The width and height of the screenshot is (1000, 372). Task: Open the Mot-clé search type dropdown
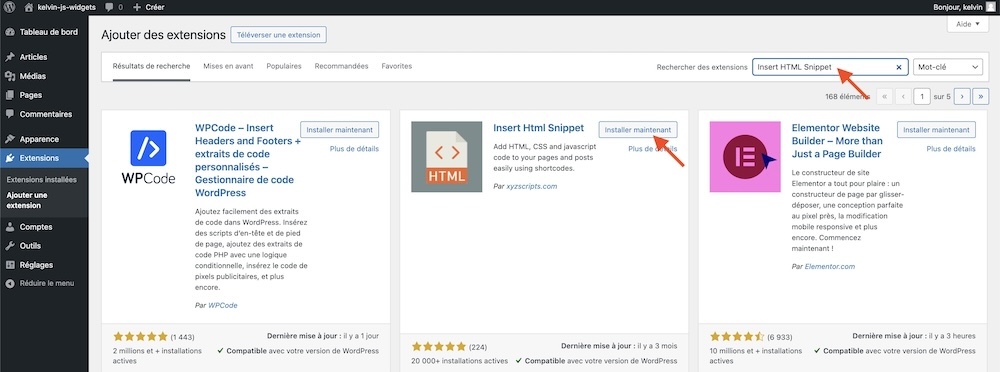click(x=948, y=67)
